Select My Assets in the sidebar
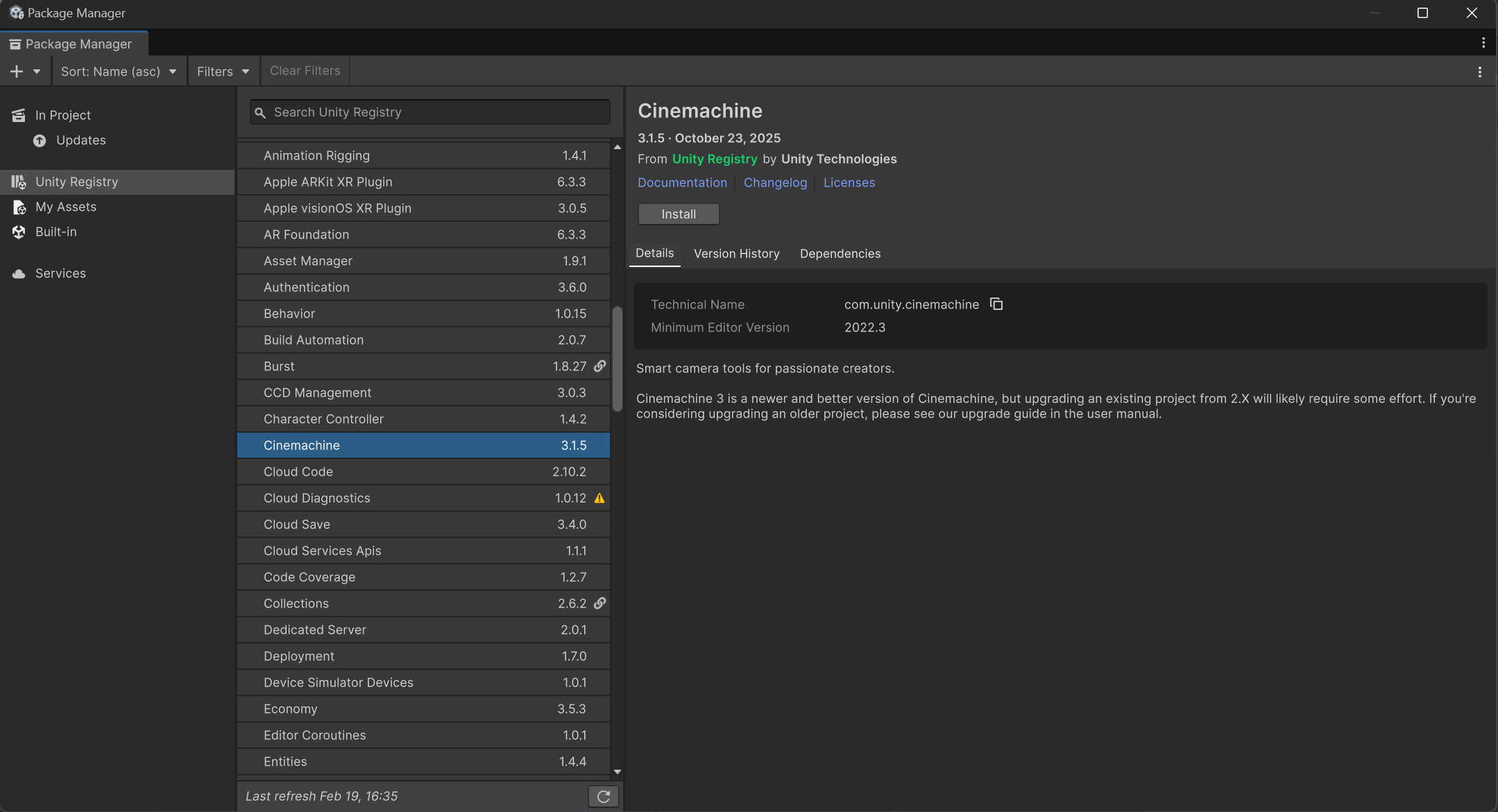The width and height of the screenshot is (1498, 812). pos(66,207)
